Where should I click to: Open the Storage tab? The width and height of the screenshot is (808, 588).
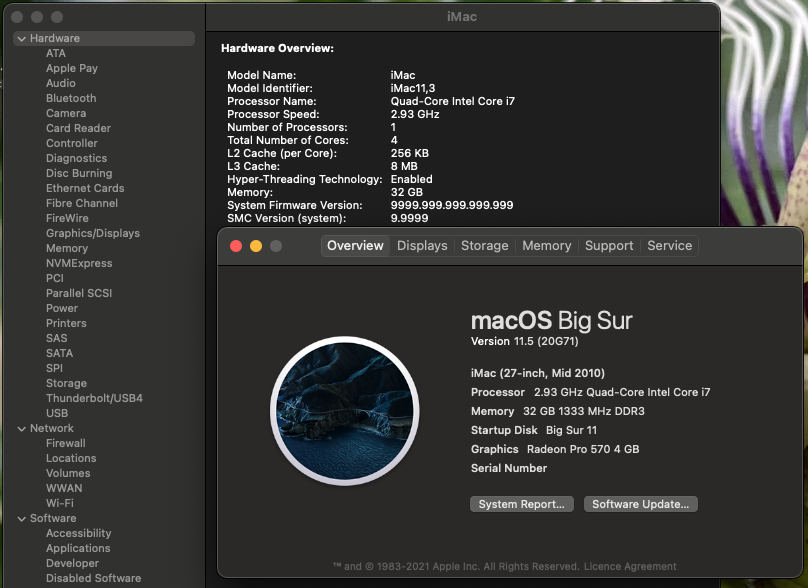[x=484, y=246]
